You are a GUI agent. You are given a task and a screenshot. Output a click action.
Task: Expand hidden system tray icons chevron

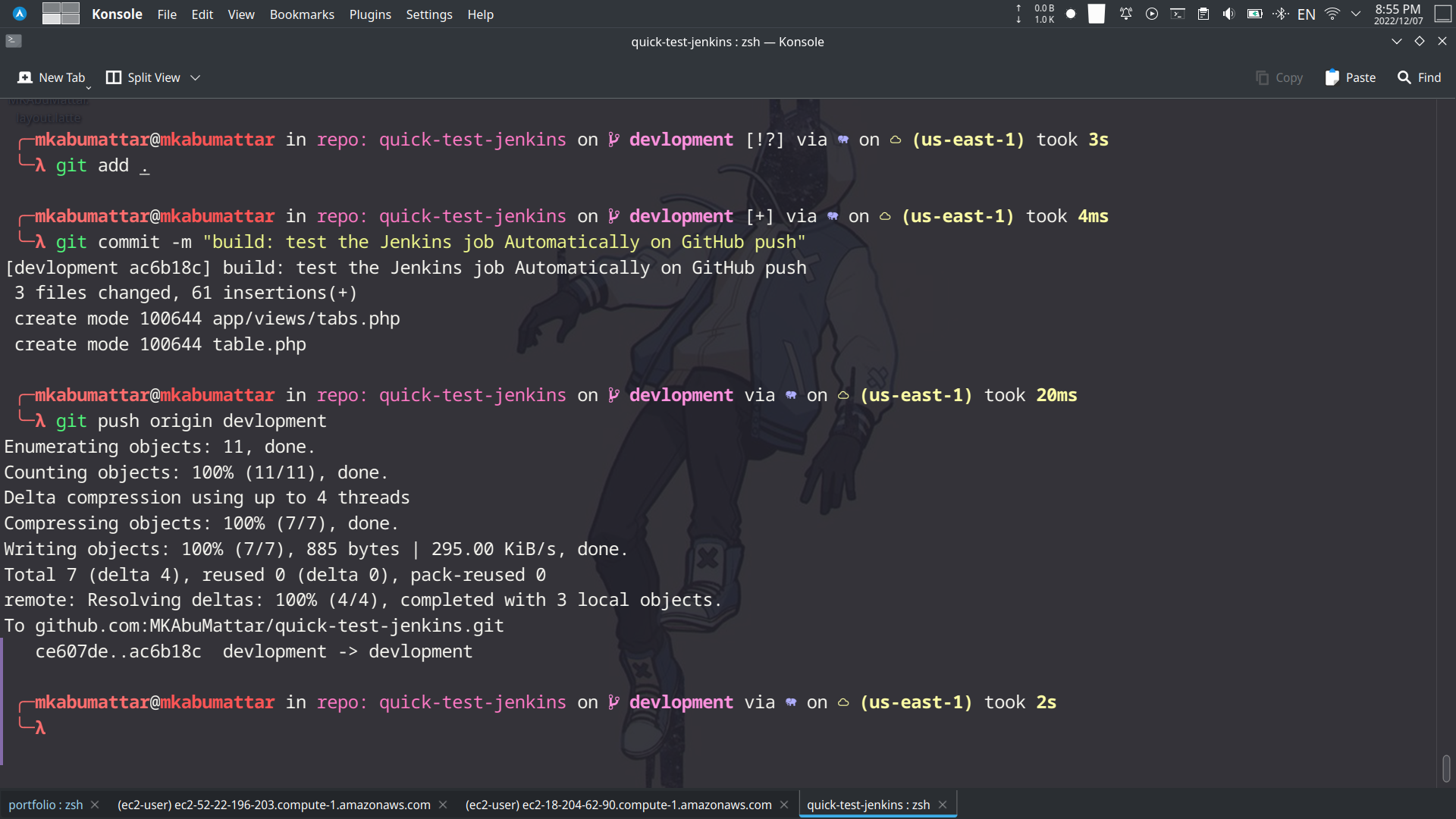(1356, 14)
